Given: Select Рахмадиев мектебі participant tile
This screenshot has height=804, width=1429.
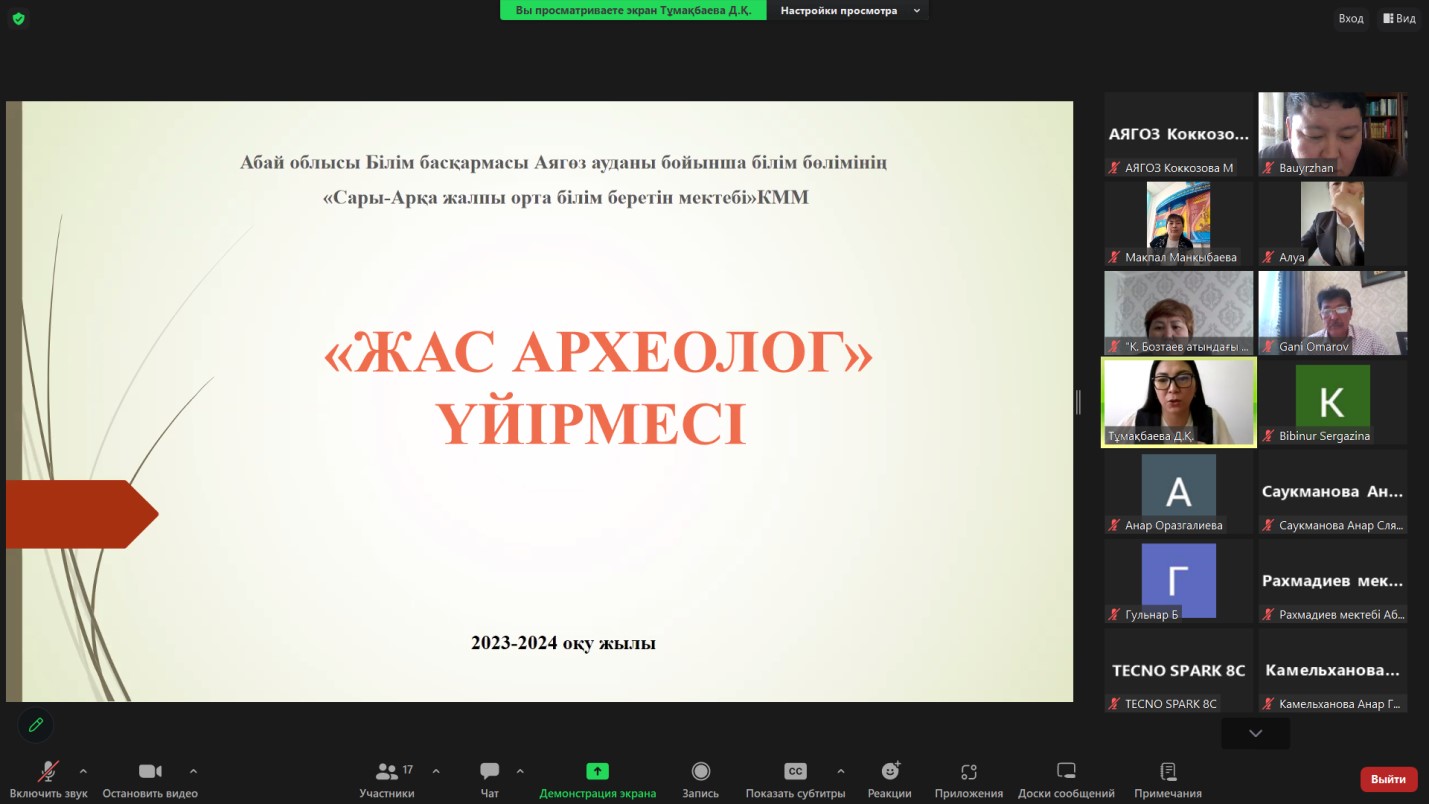Looking at the screenshot, I should (x=1333, y=581).
